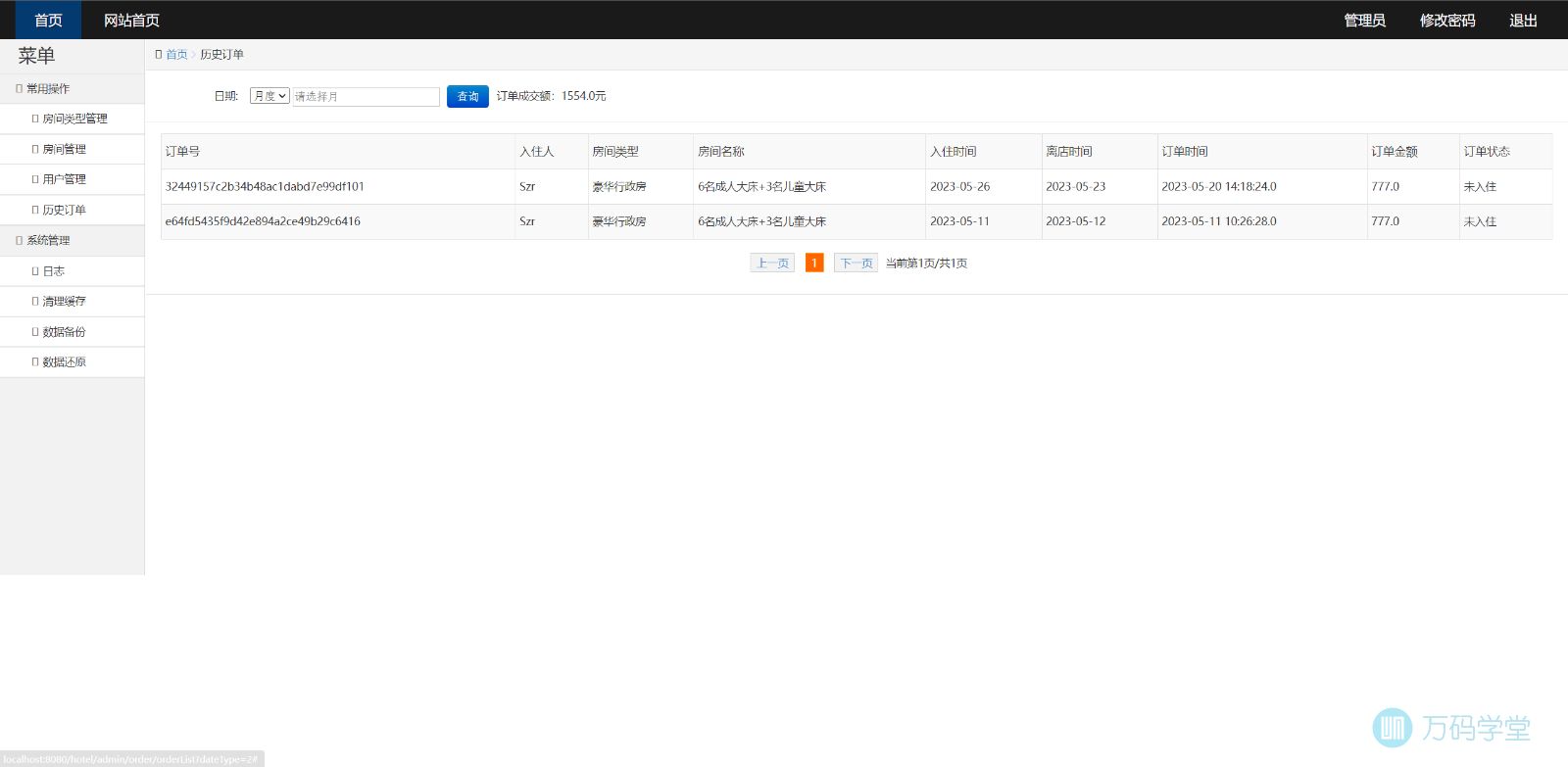Open the 修改密码 page
Image resolution: width=1568 pixels, height=767 pixels.
[1447, 20]
